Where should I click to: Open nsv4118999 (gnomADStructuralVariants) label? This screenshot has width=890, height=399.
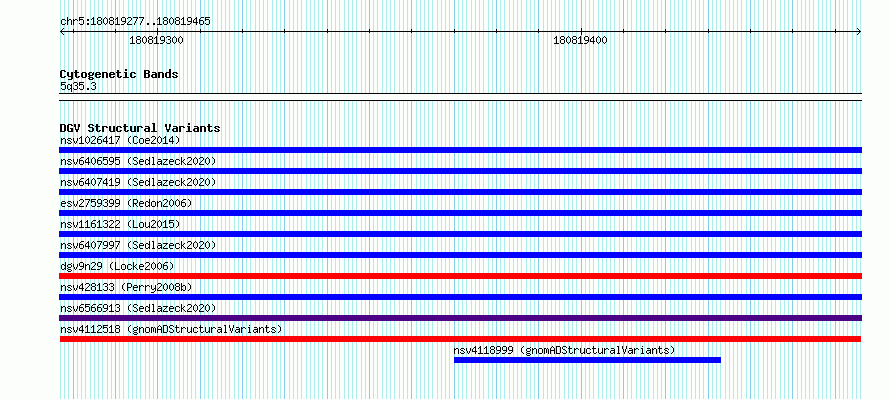click(x=564, y=350)
